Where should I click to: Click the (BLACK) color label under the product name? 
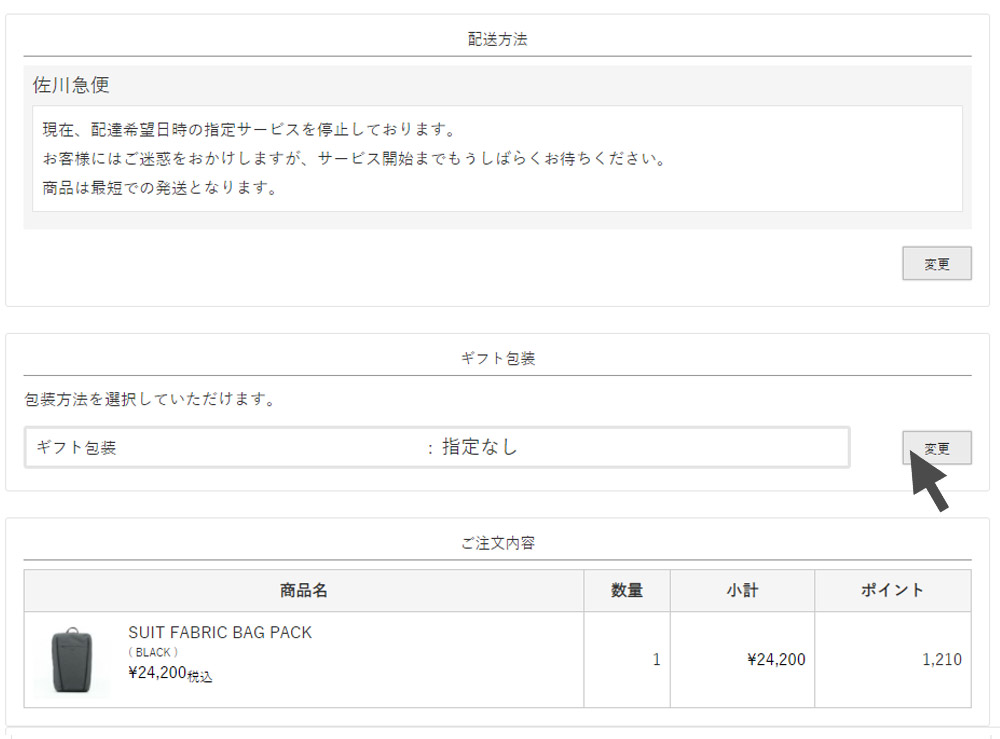[x=153, y=652]
